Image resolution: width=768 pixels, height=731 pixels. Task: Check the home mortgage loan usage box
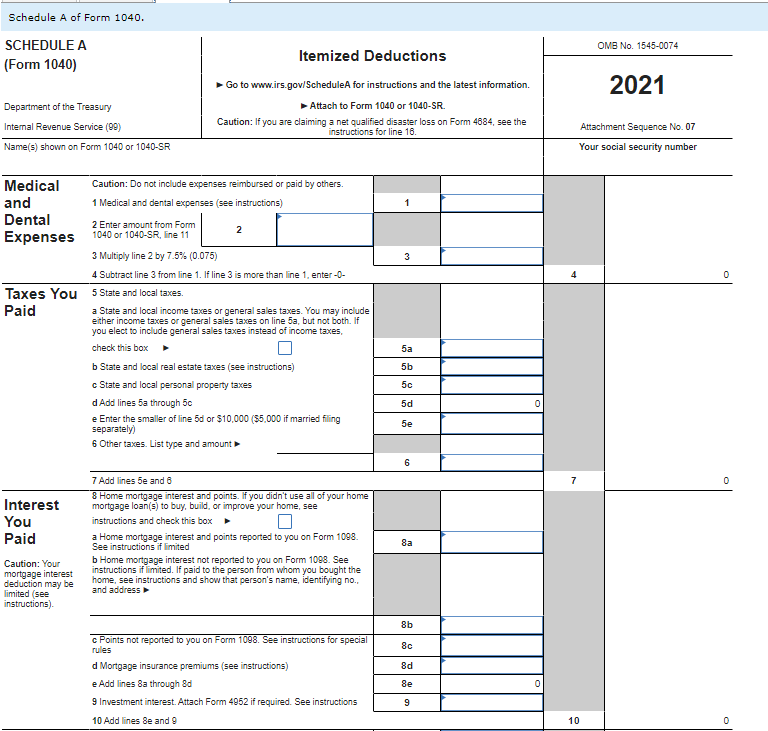tap(285, 521)
